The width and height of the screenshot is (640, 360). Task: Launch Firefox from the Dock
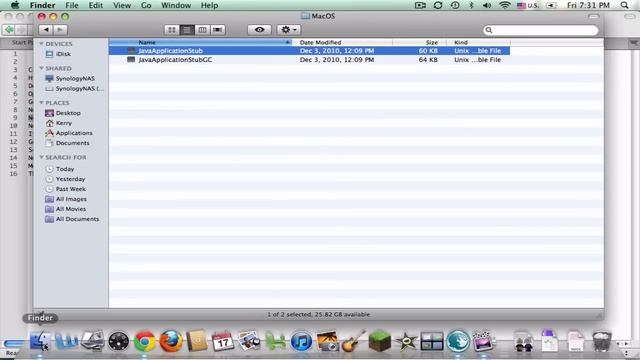click(x=171, y=341)
